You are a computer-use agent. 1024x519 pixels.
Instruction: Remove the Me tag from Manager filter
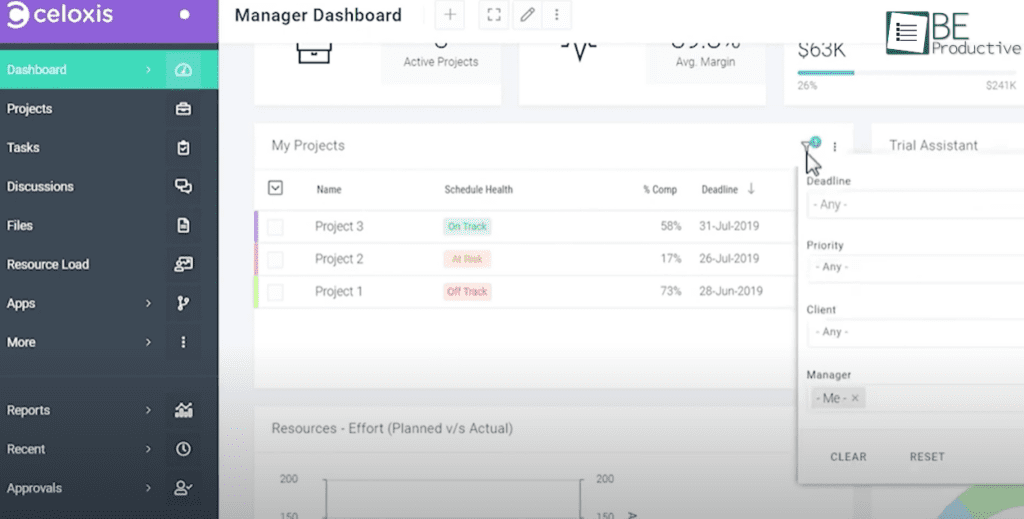point(855,399)
